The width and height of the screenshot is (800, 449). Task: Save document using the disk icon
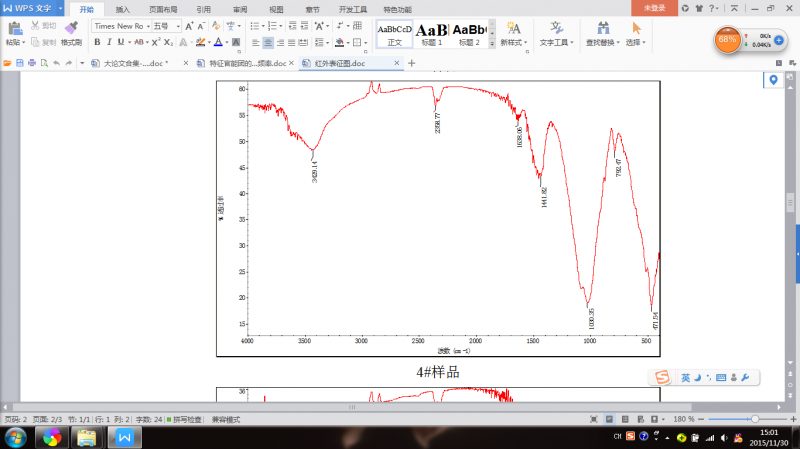point(19,63)
